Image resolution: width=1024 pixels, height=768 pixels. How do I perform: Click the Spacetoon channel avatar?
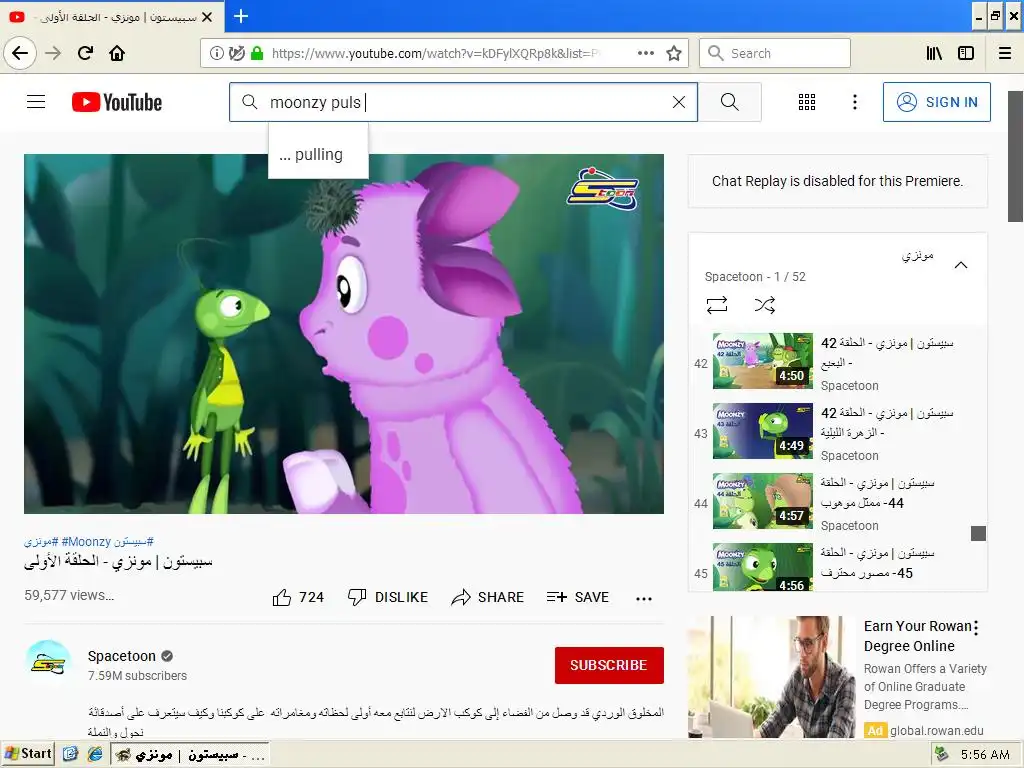pyautogui.click(x=48, y=664)
